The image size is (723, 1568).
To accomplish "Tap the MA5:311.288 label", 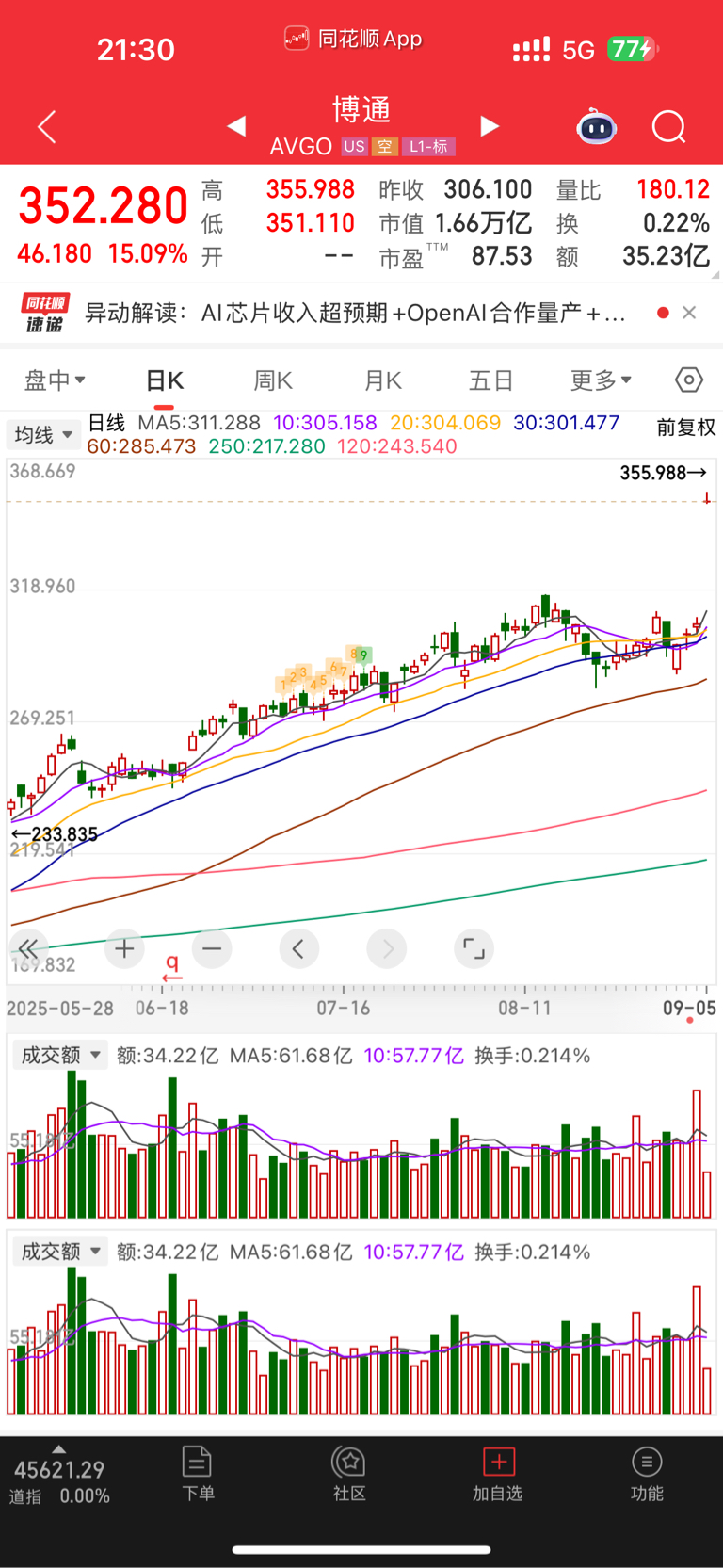I will pos(199,423).
